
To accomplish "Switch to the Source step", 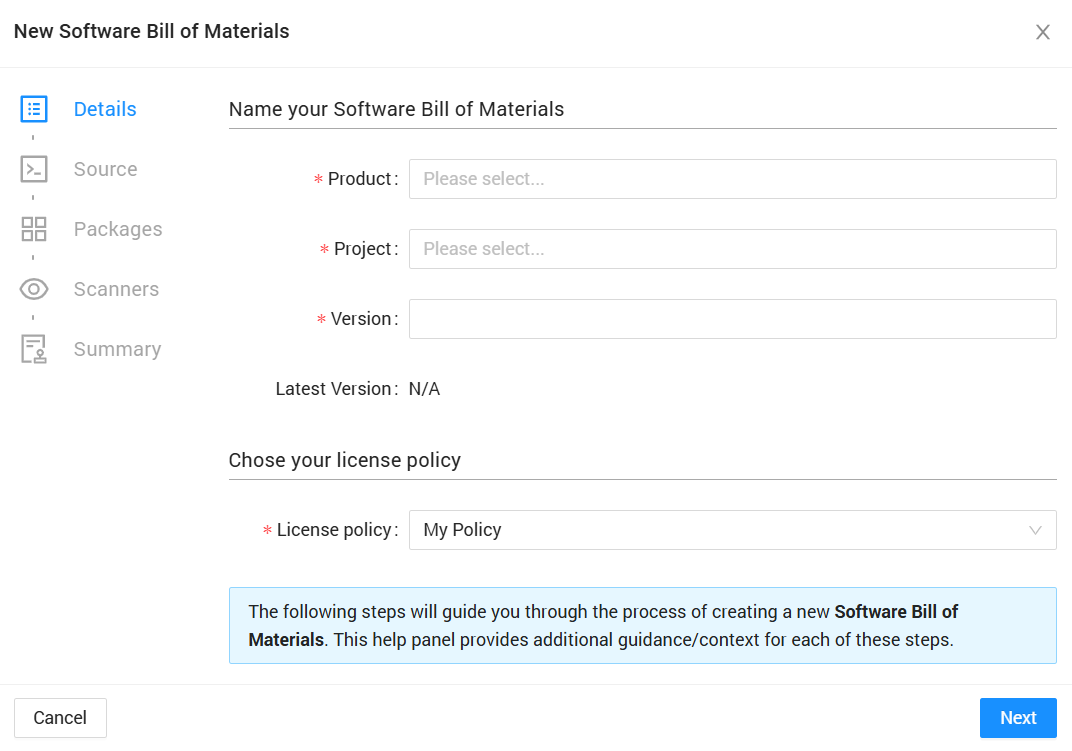I will coord(105,169).
